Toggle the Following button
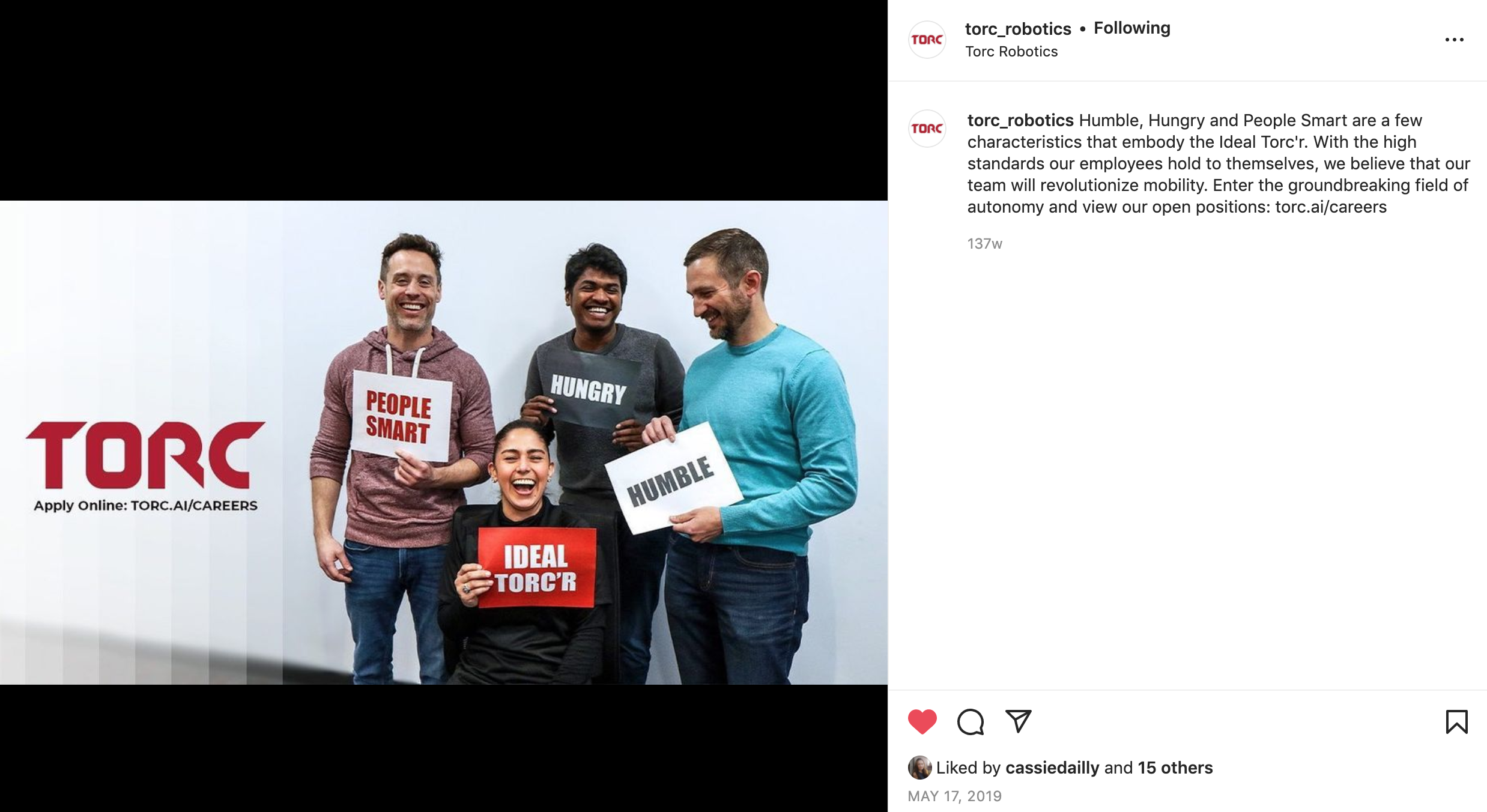The image size is (1487, 812). click(x=1132, y=28)
